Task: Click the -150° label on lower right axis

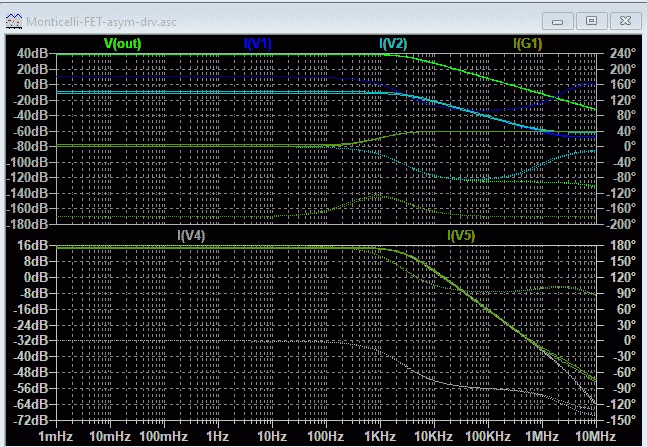Action: coord(620,421)
